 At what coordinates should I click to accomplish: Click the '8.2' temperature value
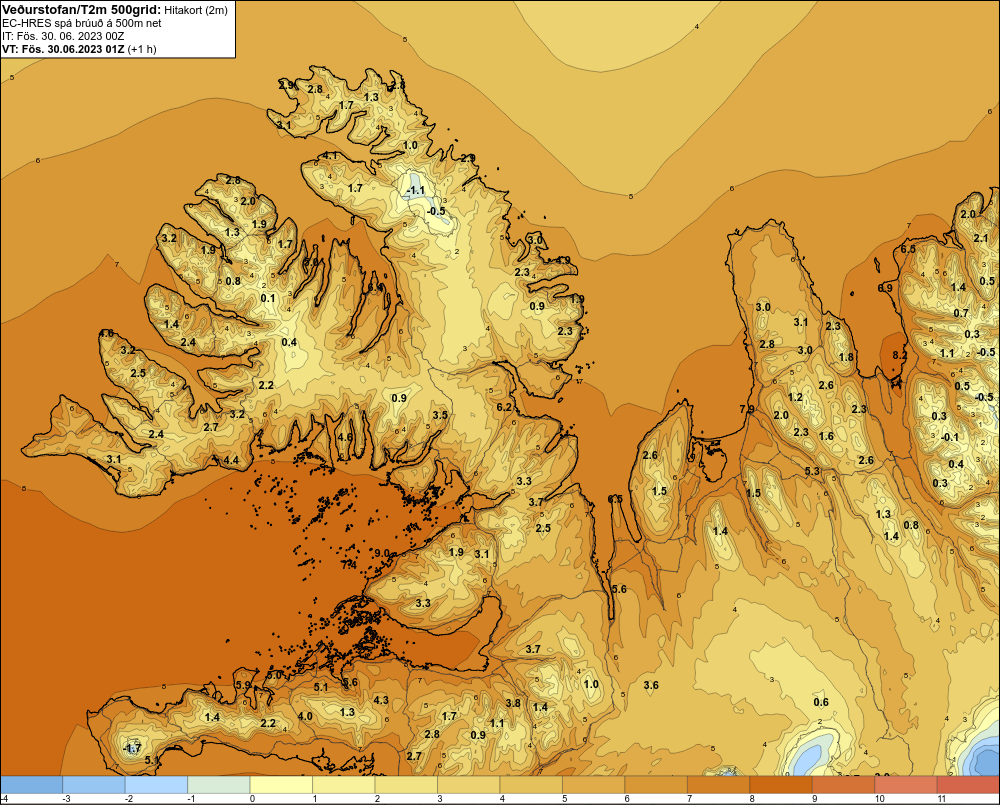(x=899, y=355)
